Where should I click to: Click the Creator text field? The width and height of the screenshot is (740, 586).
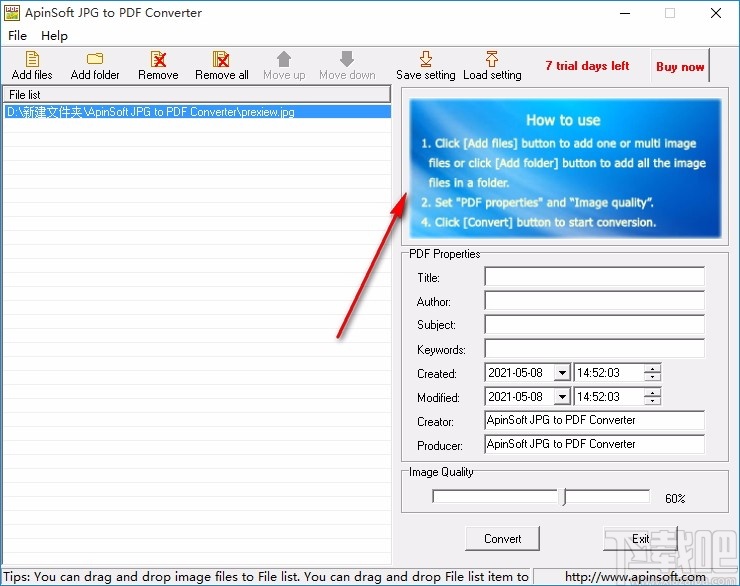point(595,420)
